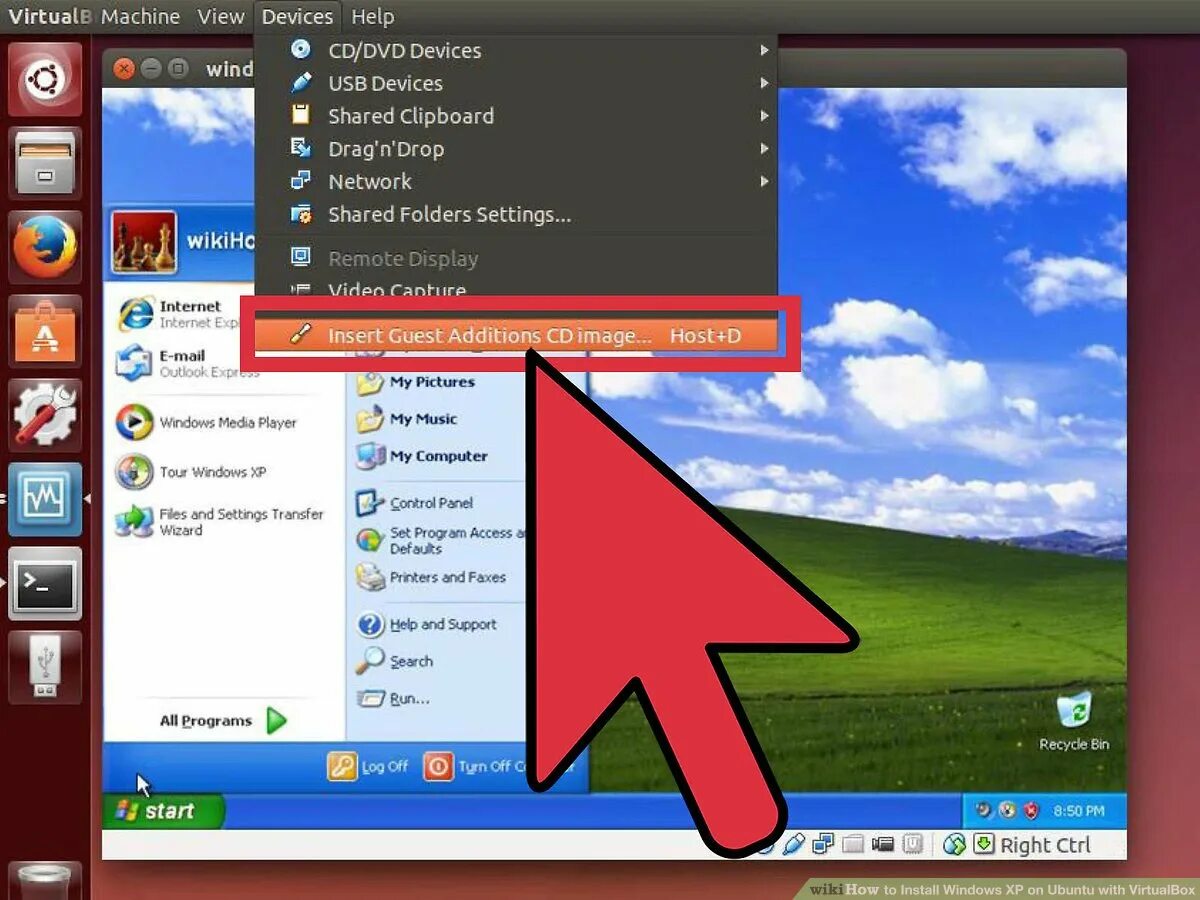Click the Windows XP start button
The height and width of the screenshot is (900, 1200).
[164, 811]
